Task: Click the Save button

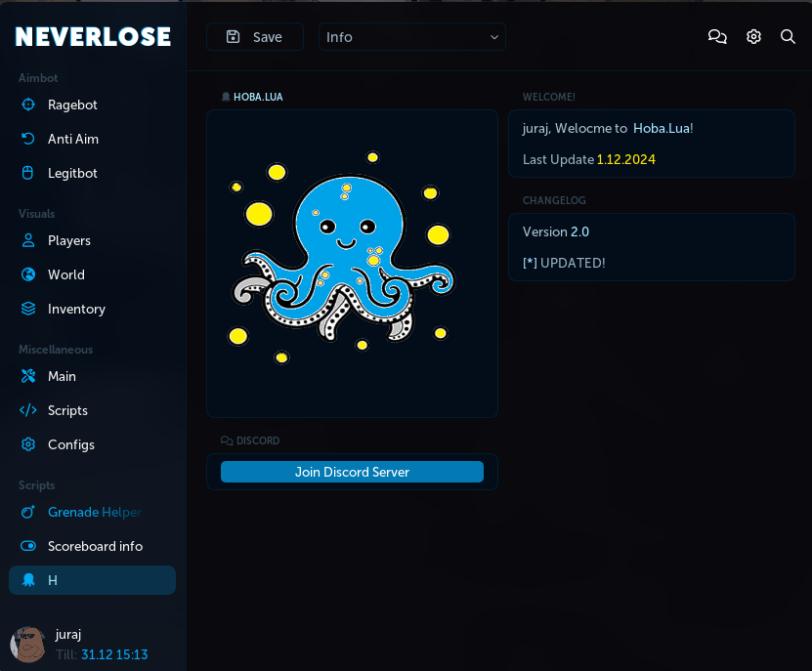Action: click(255, 37)
